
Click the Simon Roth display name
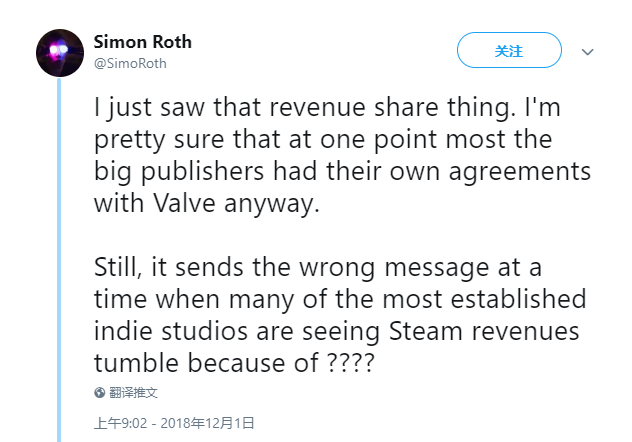pos(143,42)
